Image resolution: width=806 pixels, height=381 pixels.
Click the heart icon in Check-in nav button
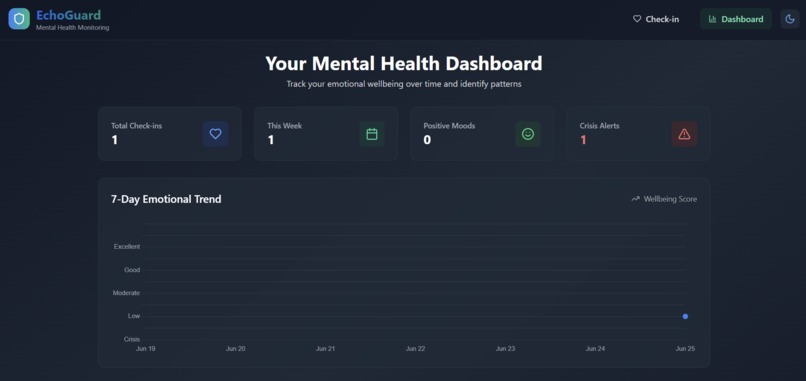pyautogui.click(x=637, y=19)
